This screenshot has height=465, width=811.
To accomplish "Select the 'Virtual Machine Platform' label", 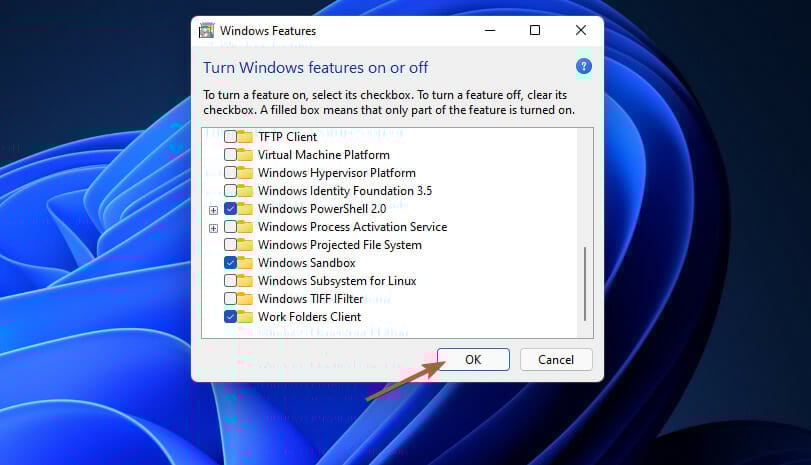I will (324, 155).
